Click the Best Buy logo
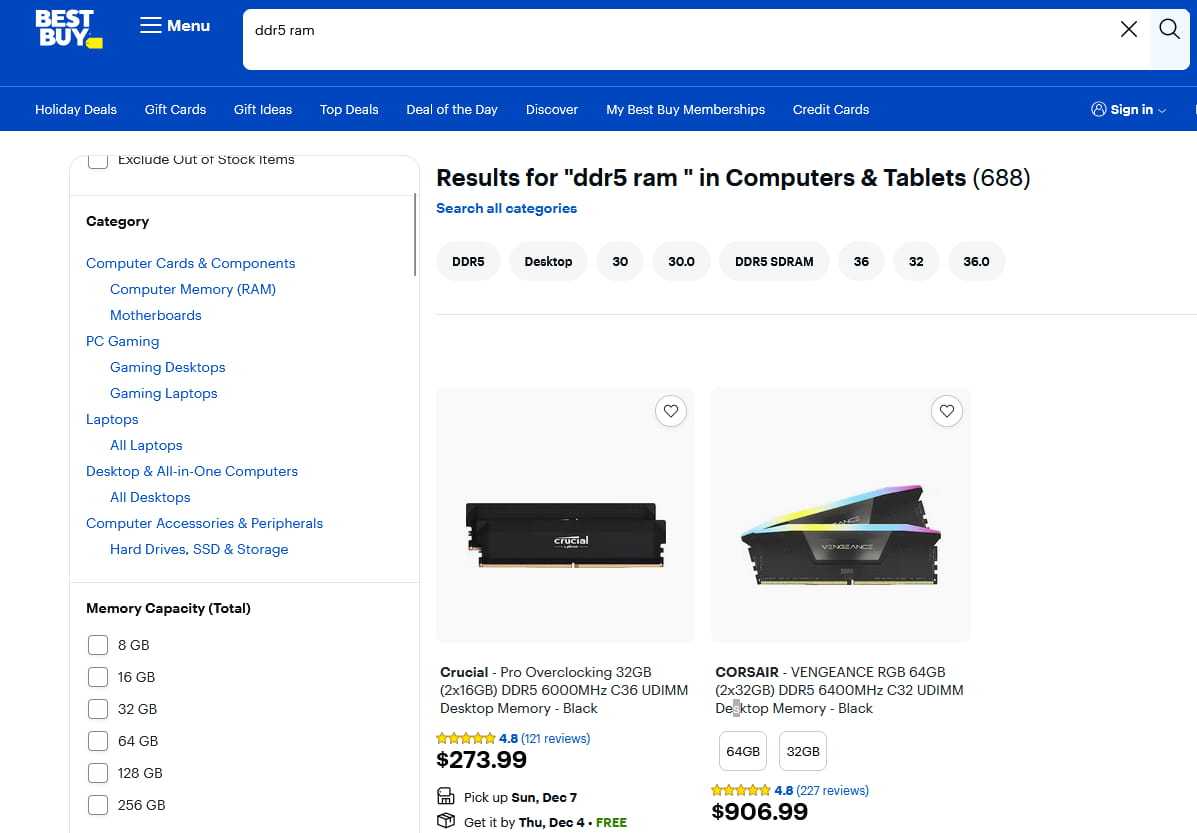Screen dimensions: 1197x833 pyautogui.click(x=68, y=29)
